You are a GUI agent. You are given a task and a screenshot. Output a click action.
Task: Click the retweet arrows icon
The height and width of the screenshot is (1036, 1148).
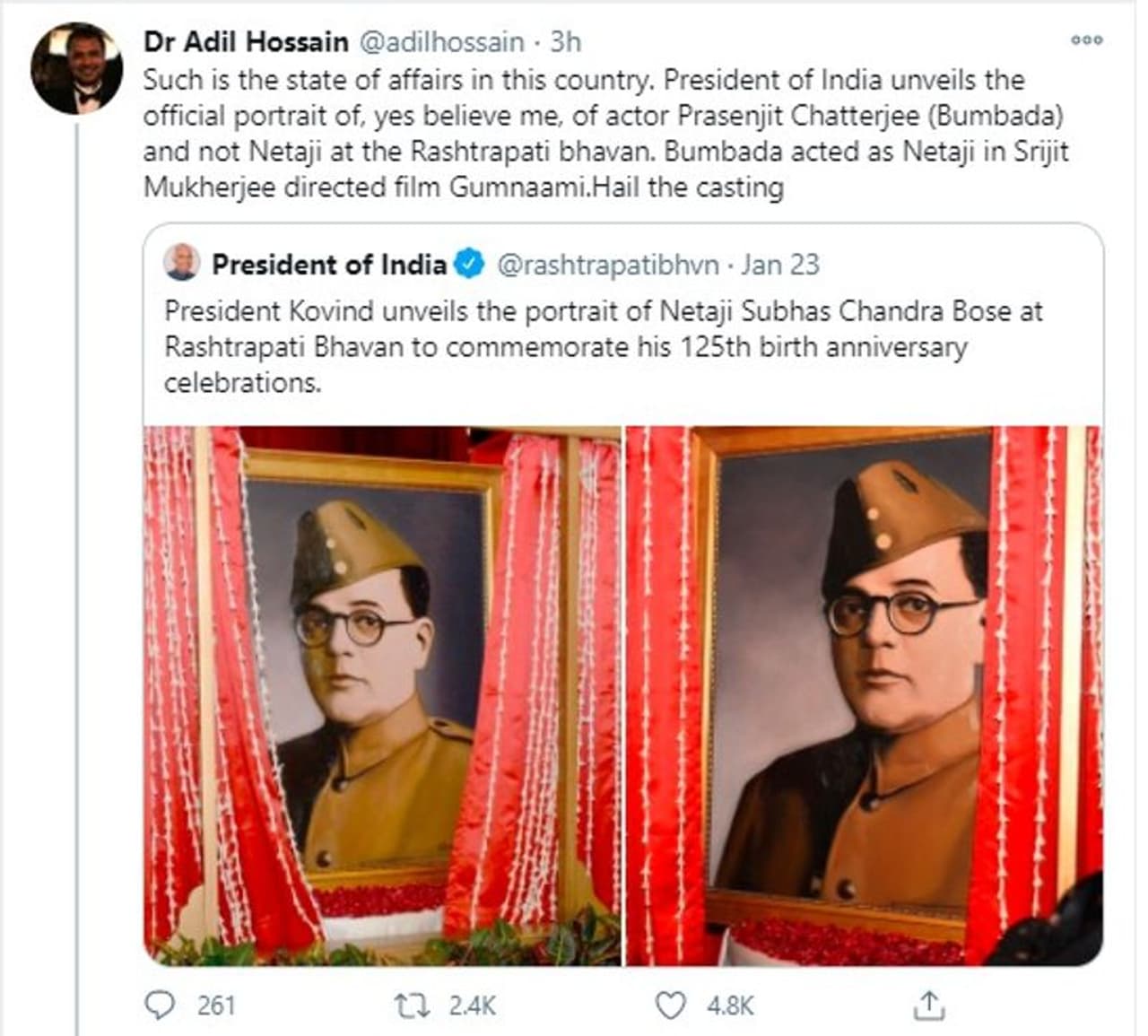pos(413,1005)
